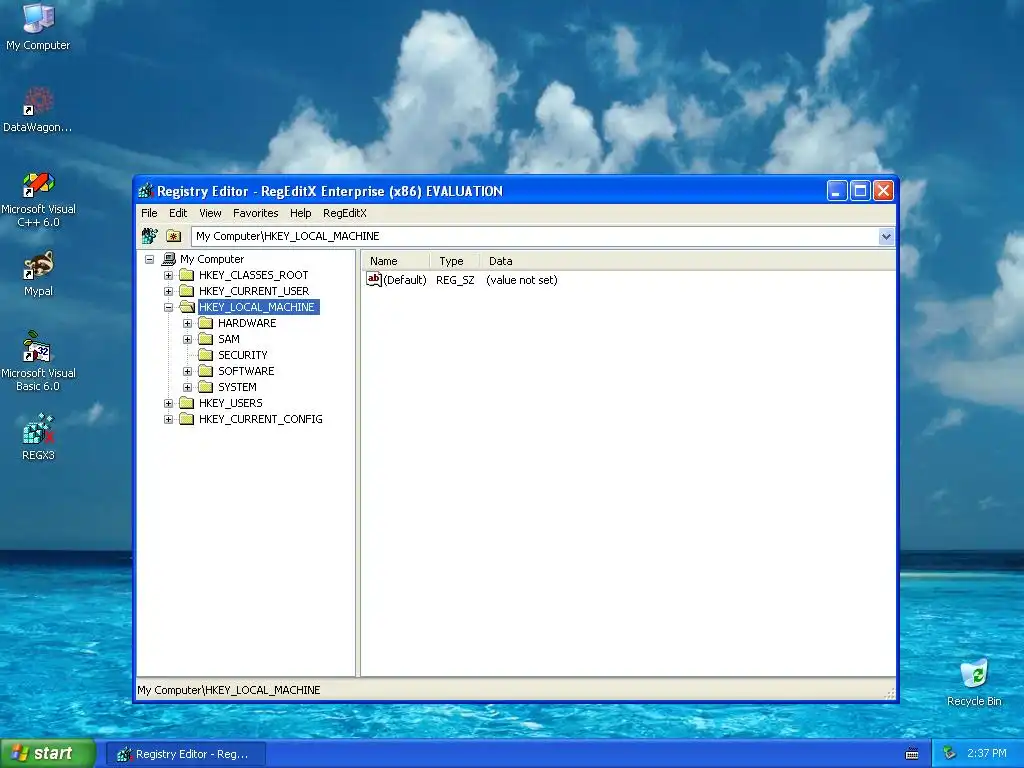
Task: Maximize the Registry Editor window
Action: 860,191
